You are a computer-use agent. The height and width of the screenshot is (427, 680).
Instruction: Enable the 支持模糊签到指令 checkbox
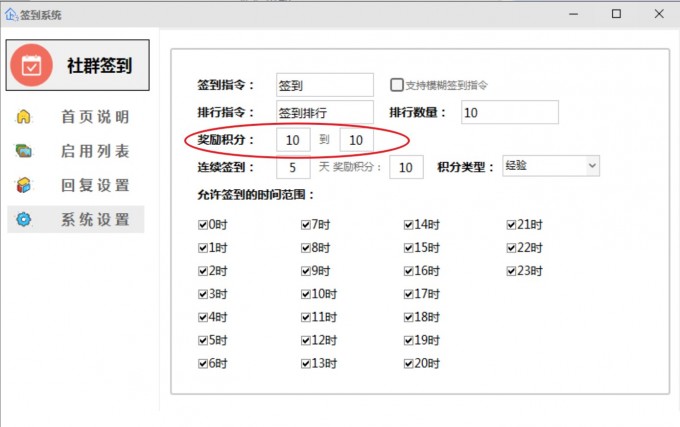click(397, 85)
